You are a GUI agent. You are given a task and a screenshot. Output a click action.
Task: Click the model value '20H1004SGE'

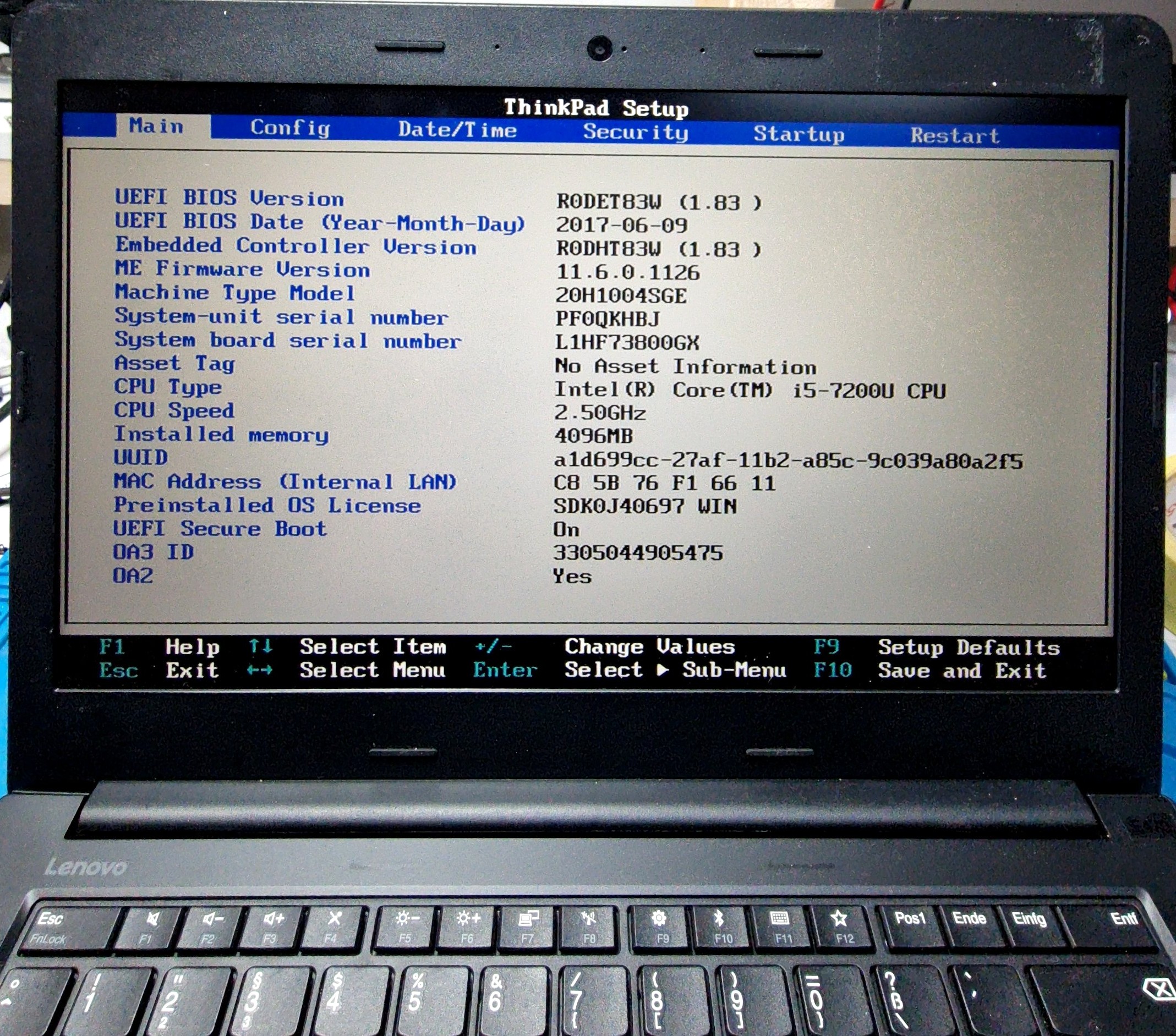pyautogui.click(x=621, y=295)
